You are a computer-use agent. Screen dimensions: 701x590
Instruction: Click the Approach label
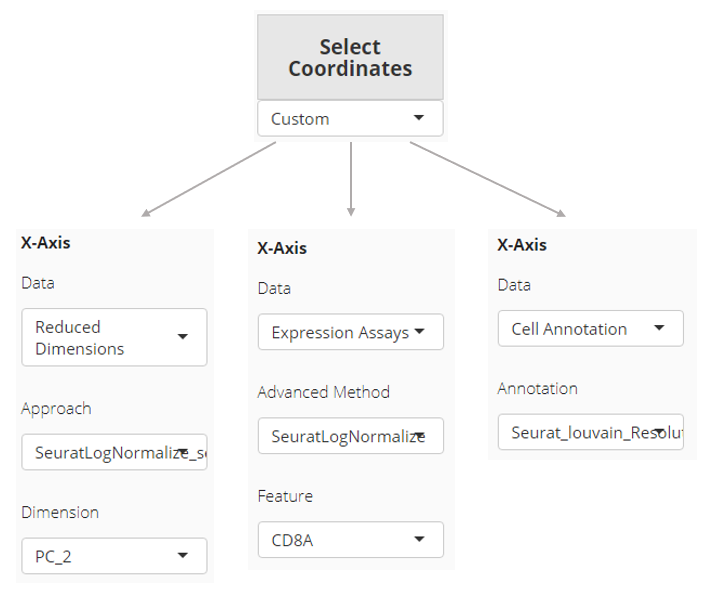56,408
